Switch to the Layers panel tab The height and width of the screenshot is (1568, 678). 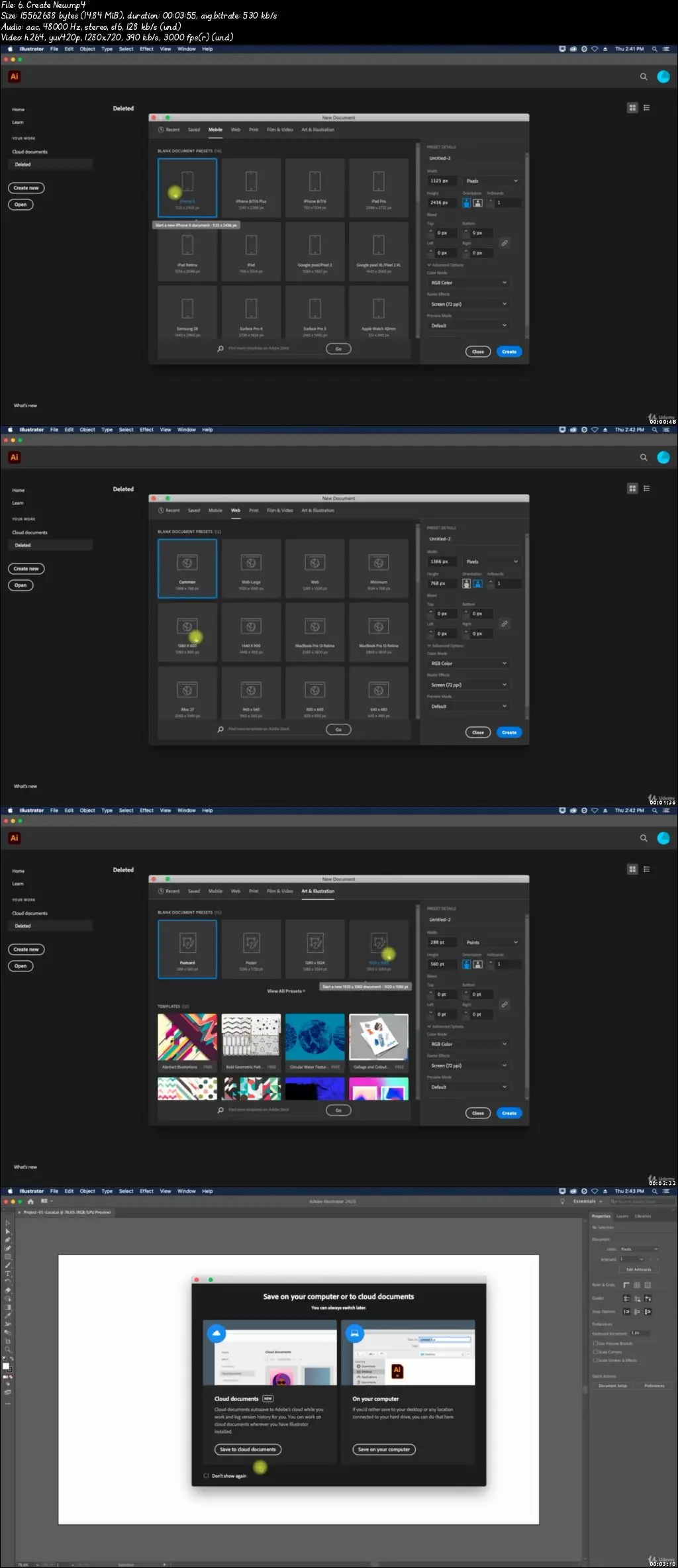click(x=622, y=1216)
